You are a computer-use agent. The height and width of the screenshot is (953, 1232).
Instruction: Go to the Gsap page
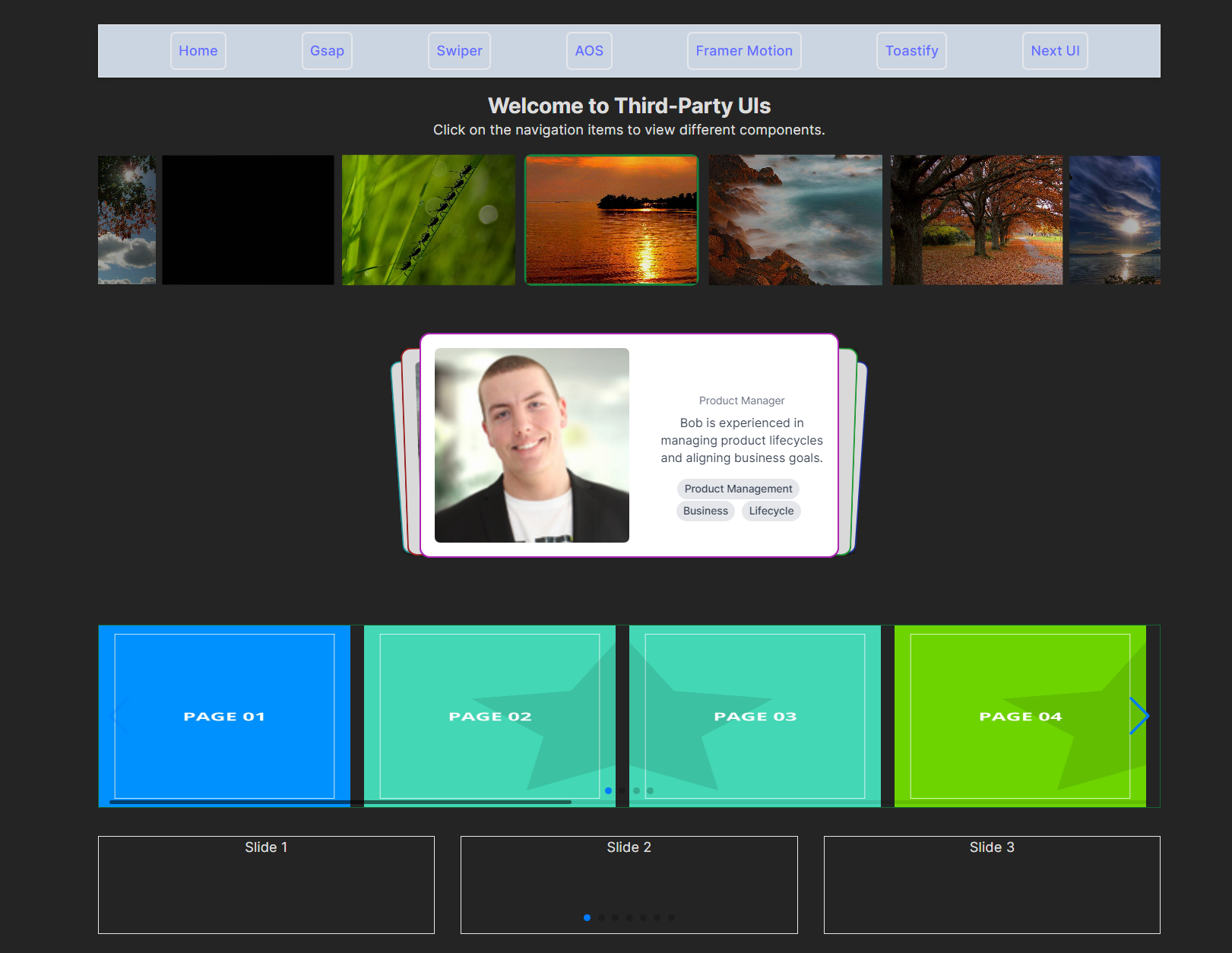327,51
